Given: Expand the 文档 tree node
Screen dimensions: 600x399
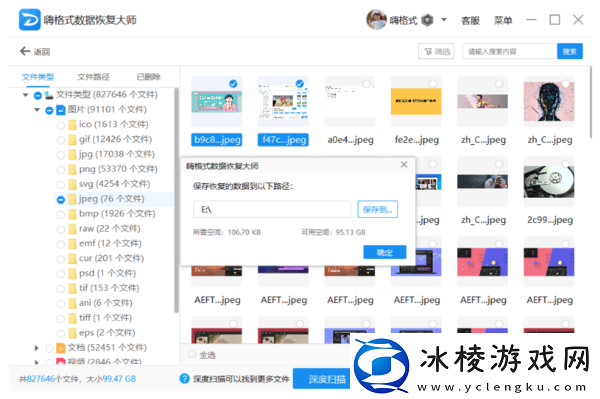Looking at the screenshot, I should click(37, 348).
